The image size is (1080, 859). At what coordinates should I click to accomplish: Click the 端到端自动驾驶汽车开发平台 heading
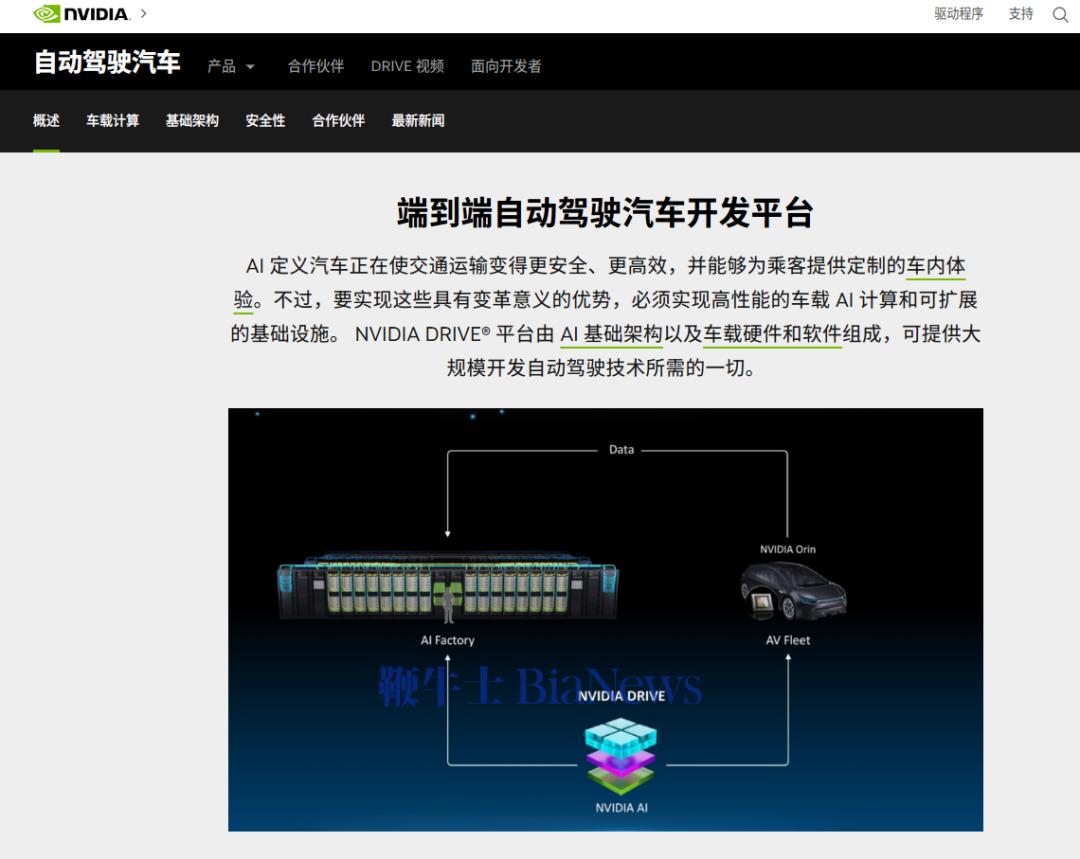pos(605,212)
